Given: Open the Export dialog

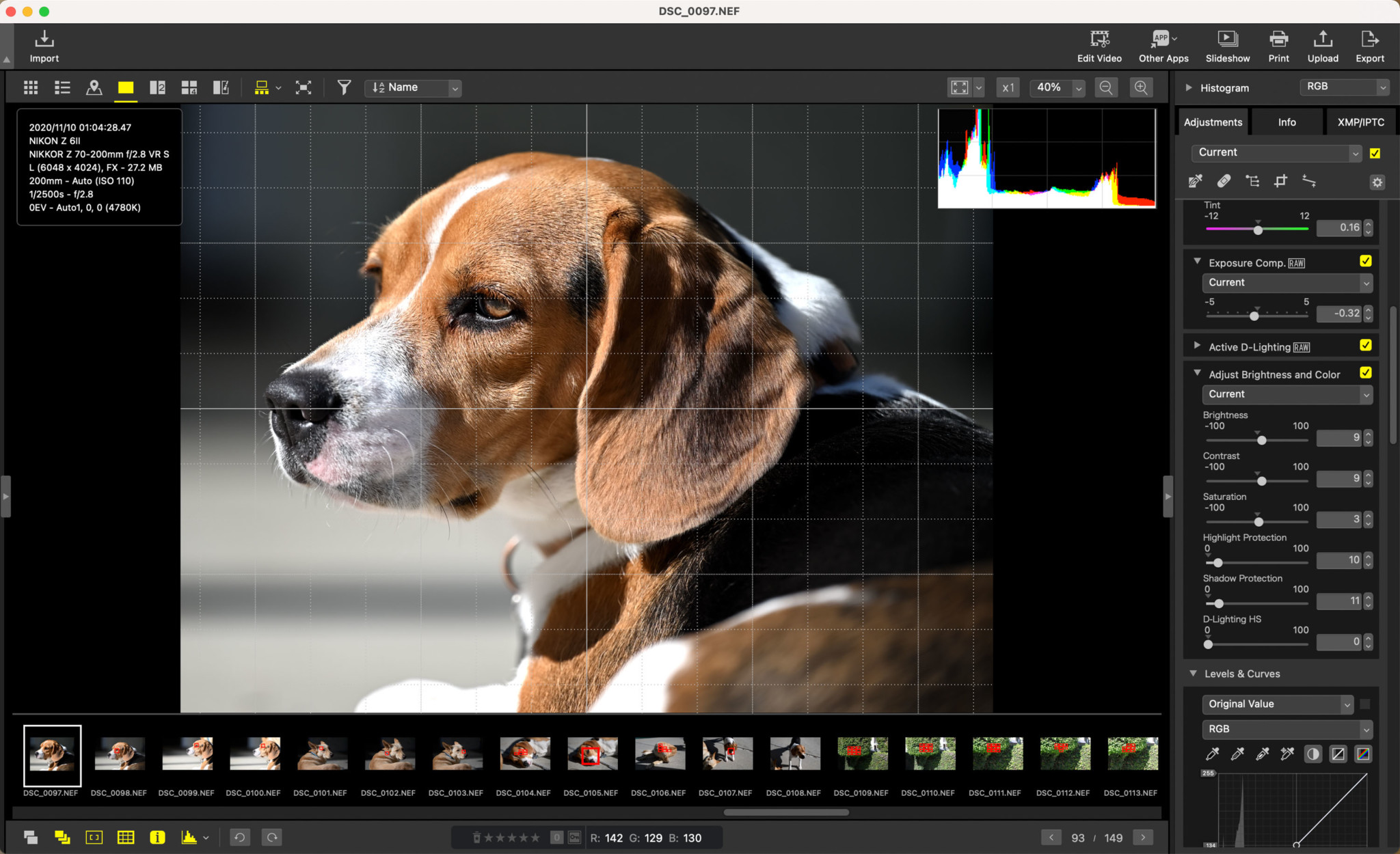Looking at the screenshot, I should click(x=1369, y=45).
